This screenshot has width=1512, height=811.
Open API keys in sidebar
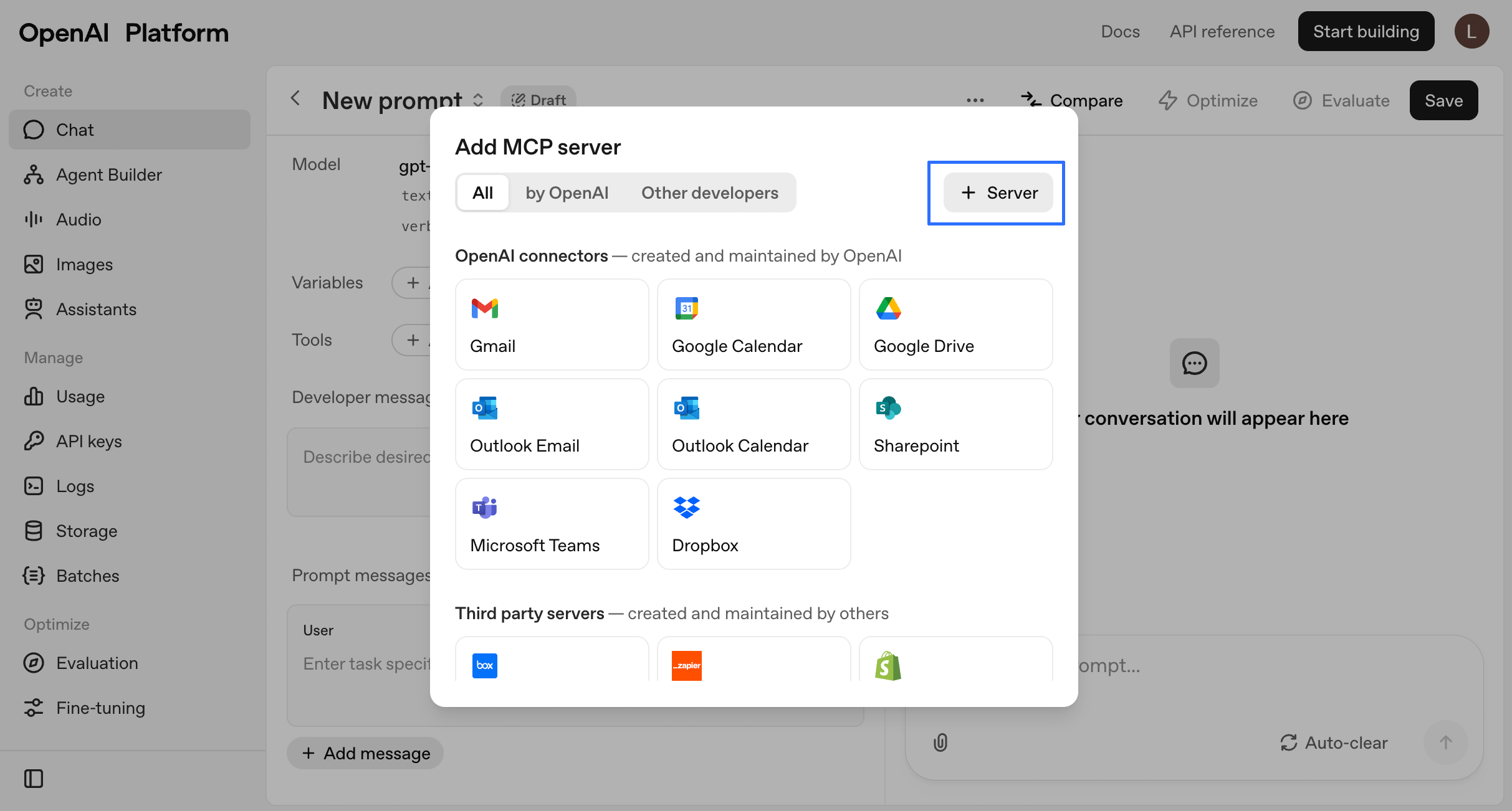89,441
